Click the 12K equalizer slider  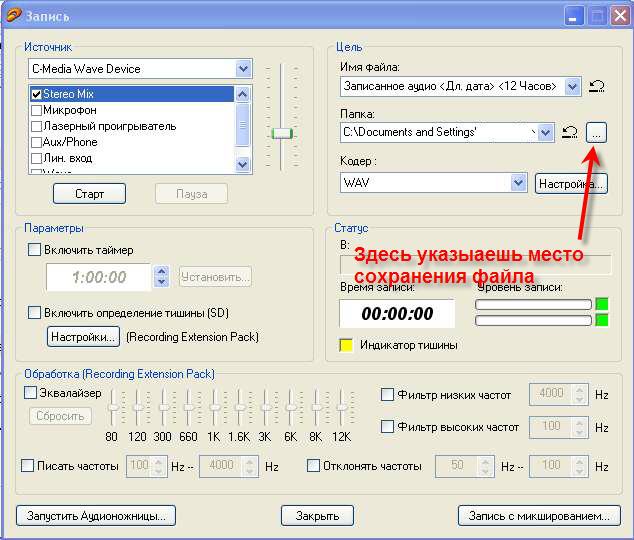click(x=342, y=407)
